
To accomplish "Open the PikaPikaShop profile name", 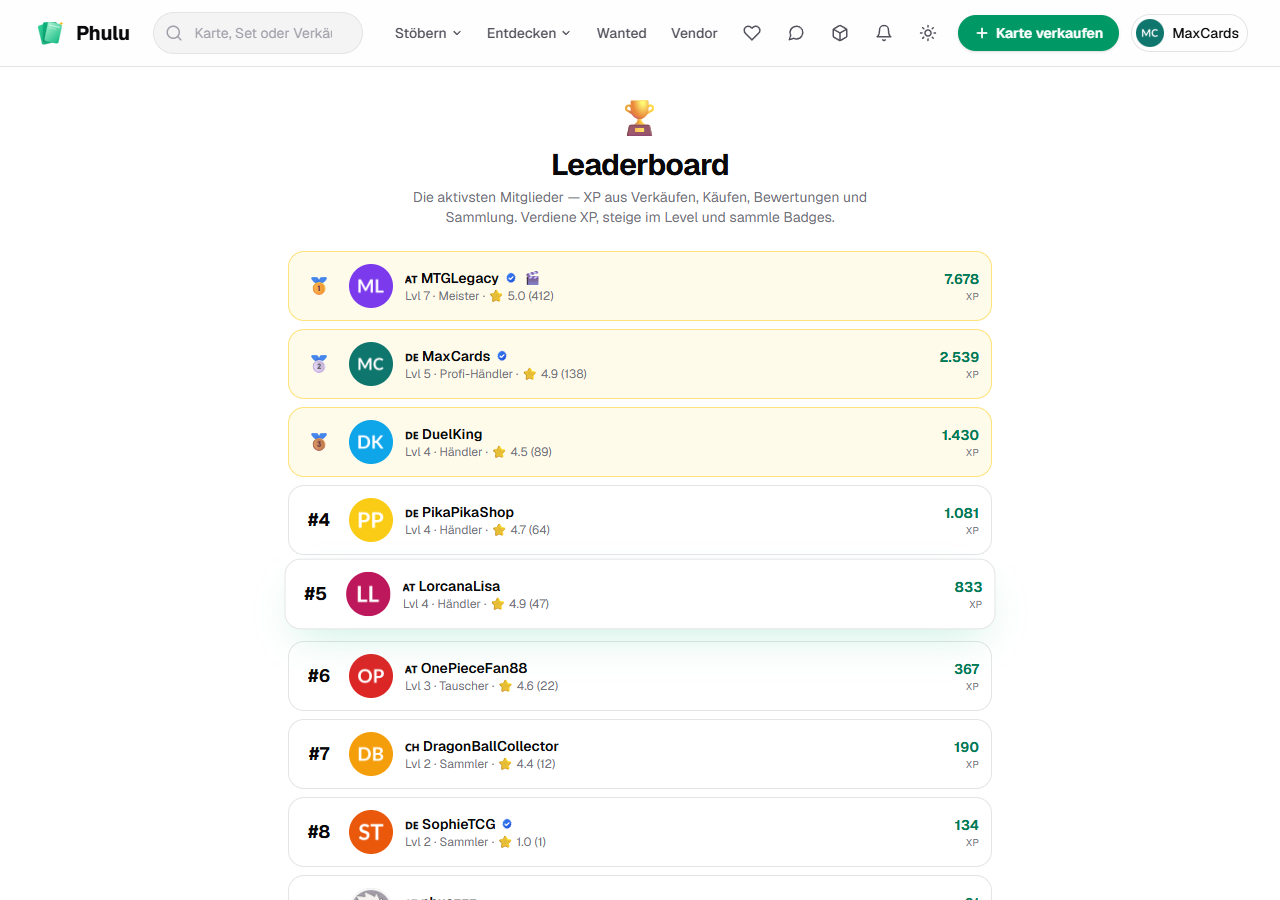I will click(x=468, y=512).
